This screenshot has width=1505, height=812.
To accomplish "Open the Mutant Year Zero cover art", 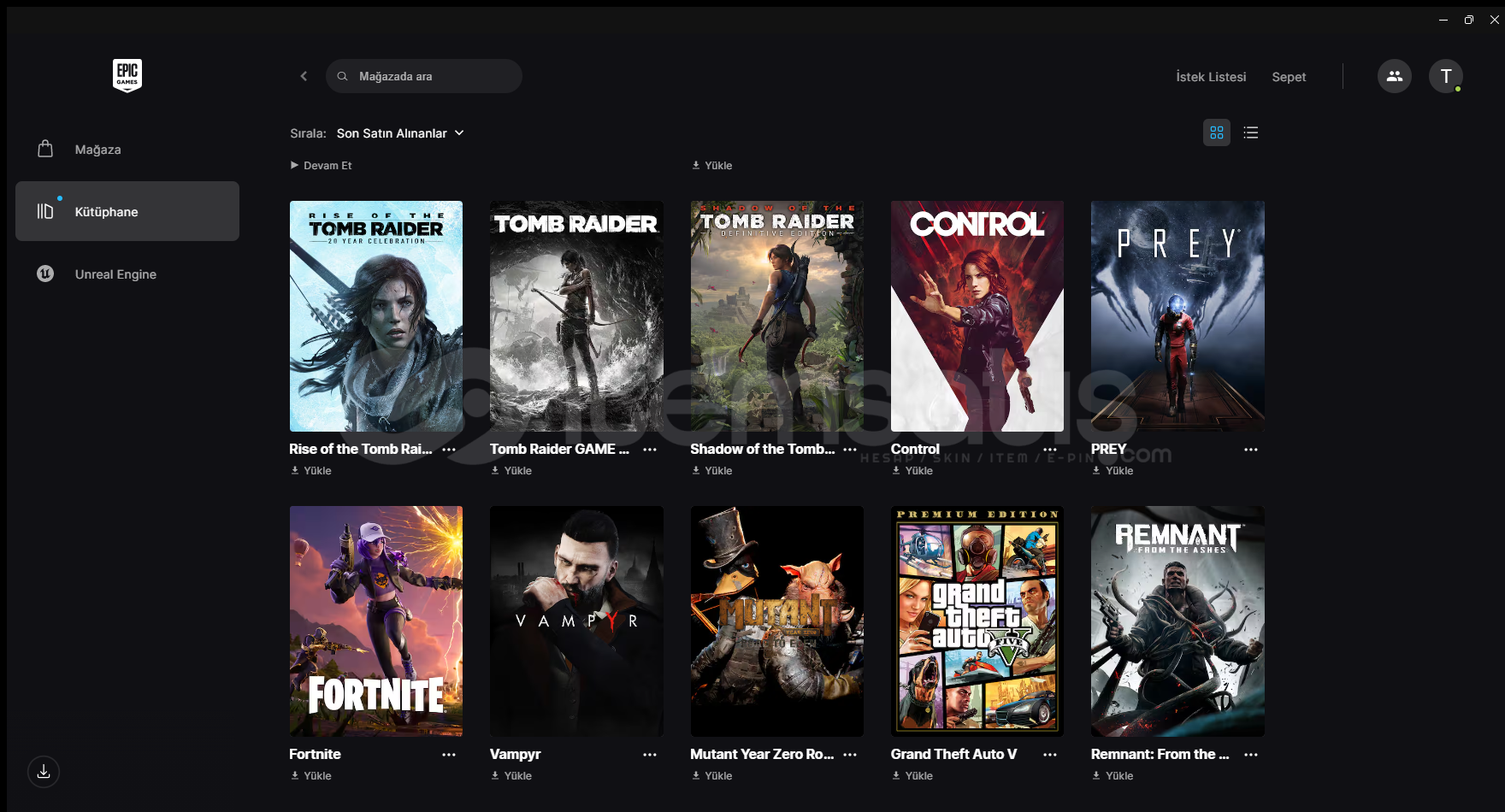I will tap(777, 621).
